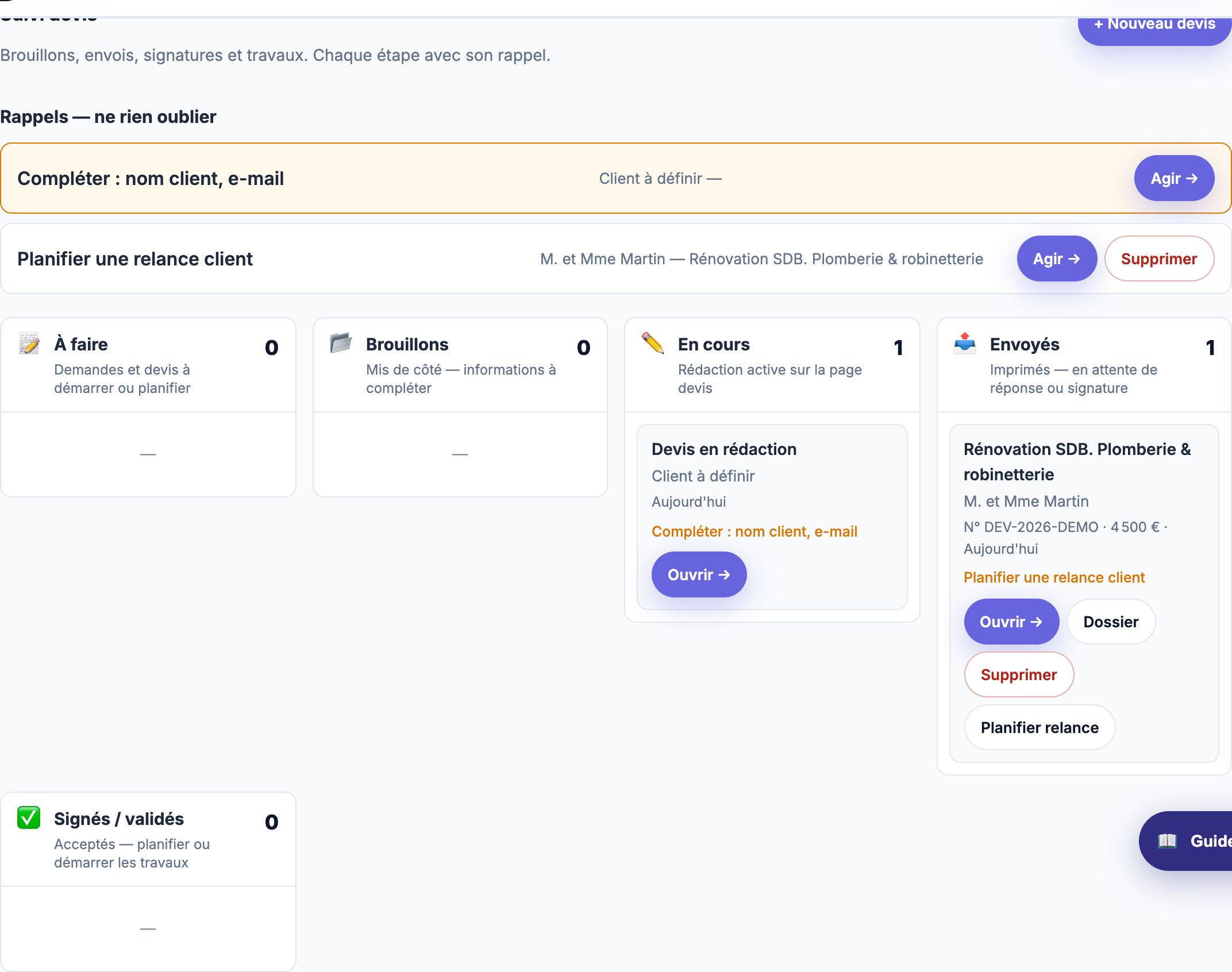Click the Planifier une relance client reminder title
Viewport: 1232px width, 972px height.
coord(135,259)
